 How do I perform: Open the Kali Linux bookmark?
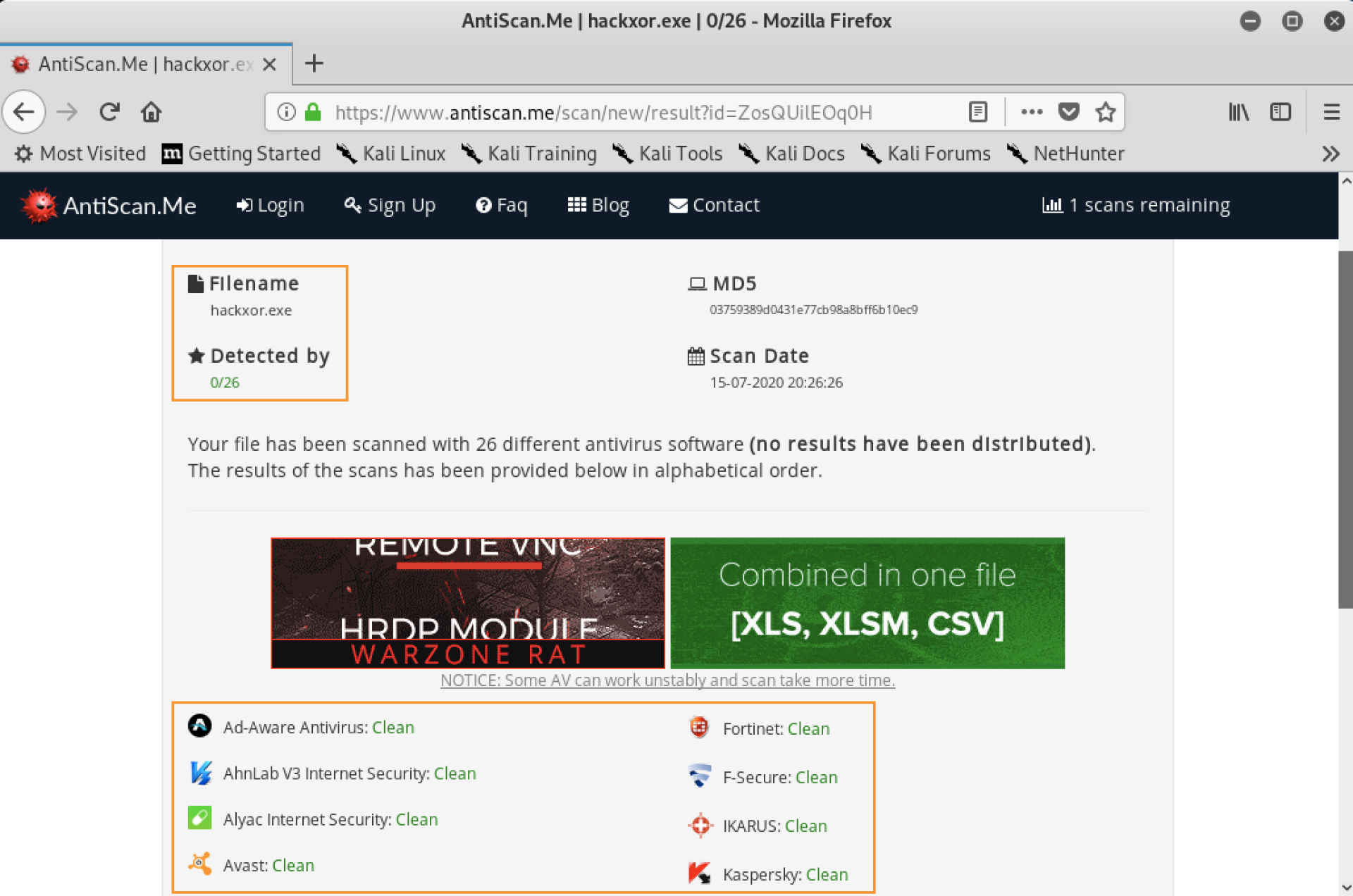[391, 154]
